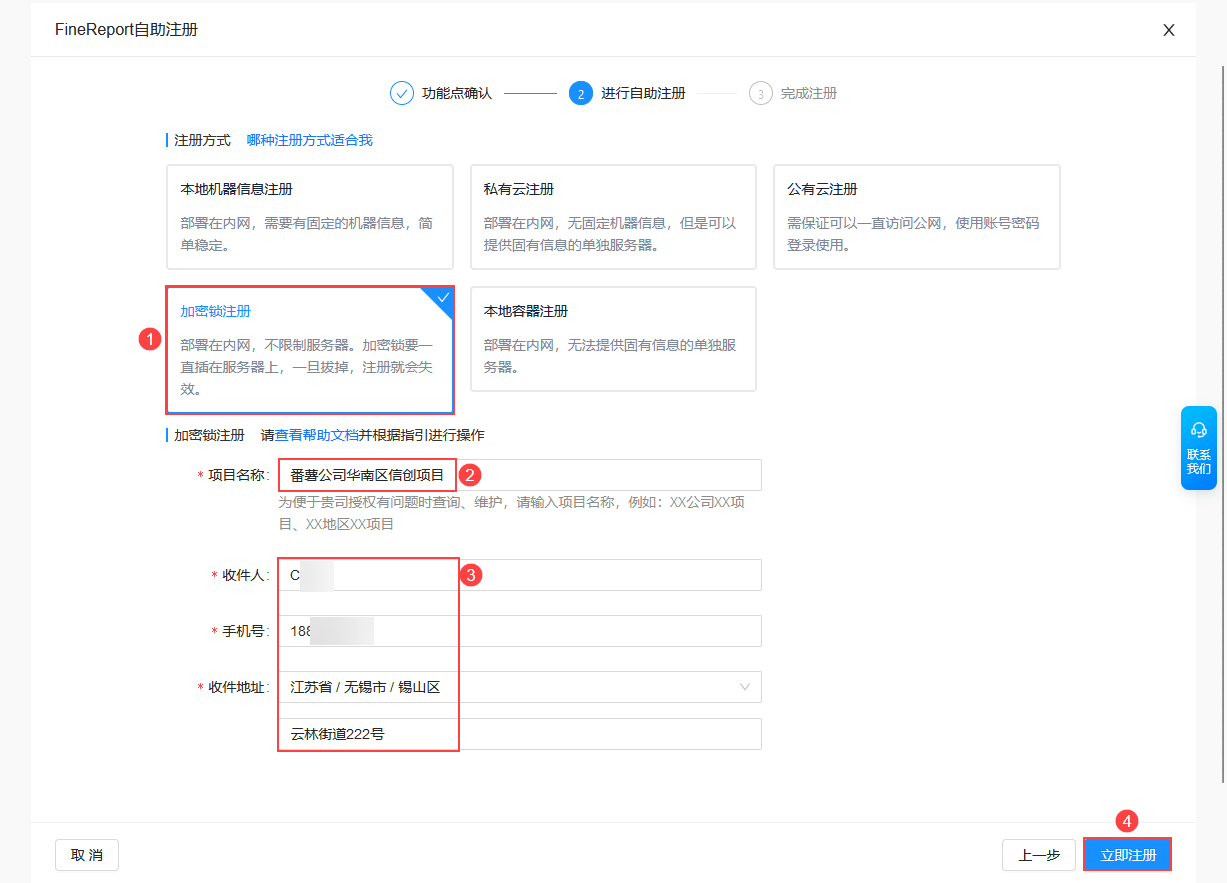The width and height of the screenshot is (1227, 883).
Task: Close the FineReport自助注册 dialog
Action: click(1169, 30)
